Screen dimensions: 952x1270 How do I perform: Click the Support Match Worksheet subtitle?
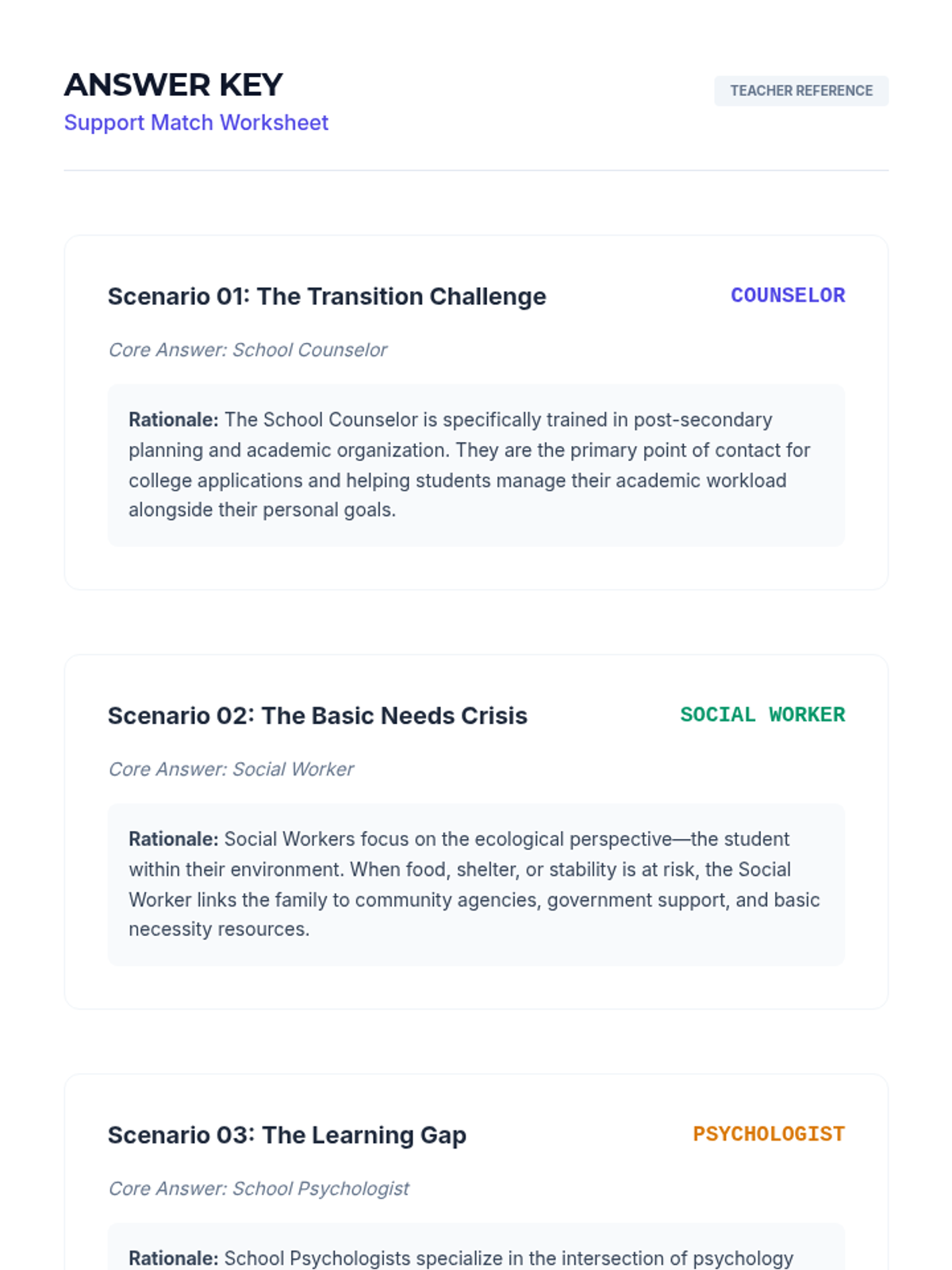click(x=196, y=122)
